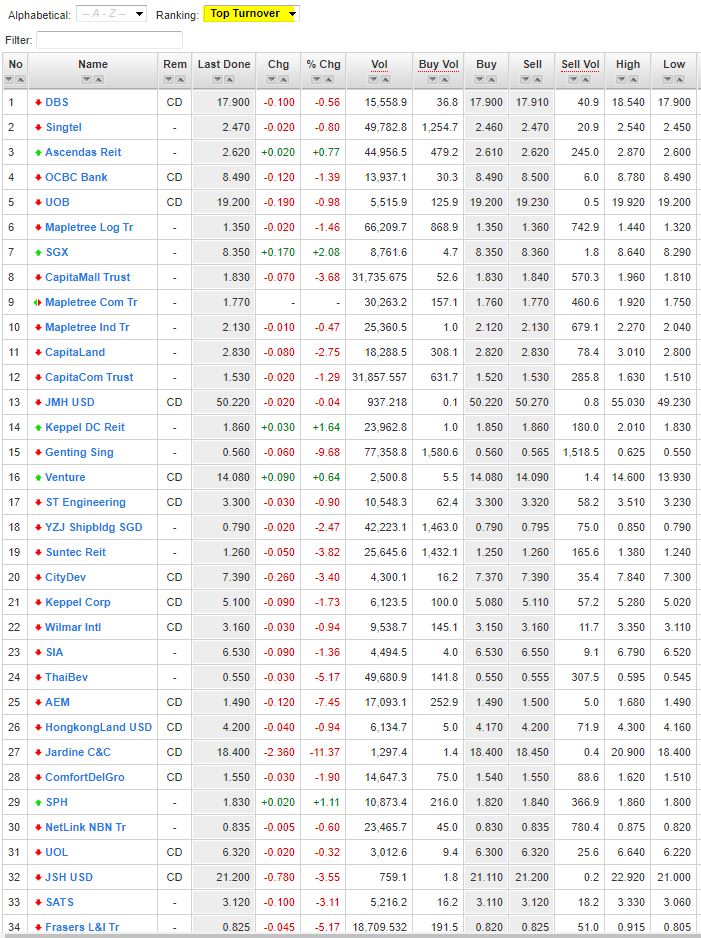Sort Buy column descending arrow
The image size is (701, 938).
(x=480, y=80)
